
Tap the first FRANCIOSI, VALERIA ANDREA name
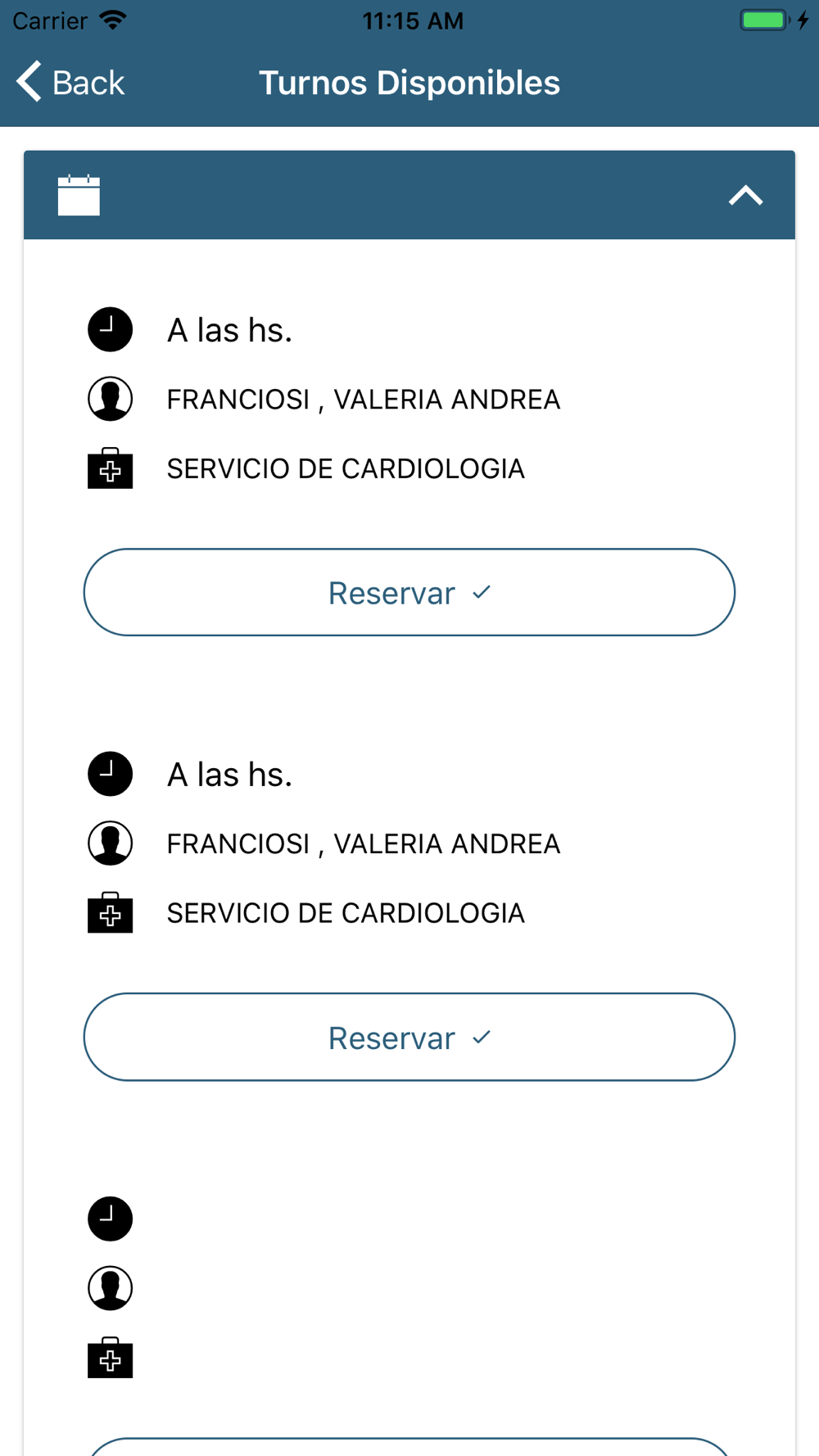363,400
